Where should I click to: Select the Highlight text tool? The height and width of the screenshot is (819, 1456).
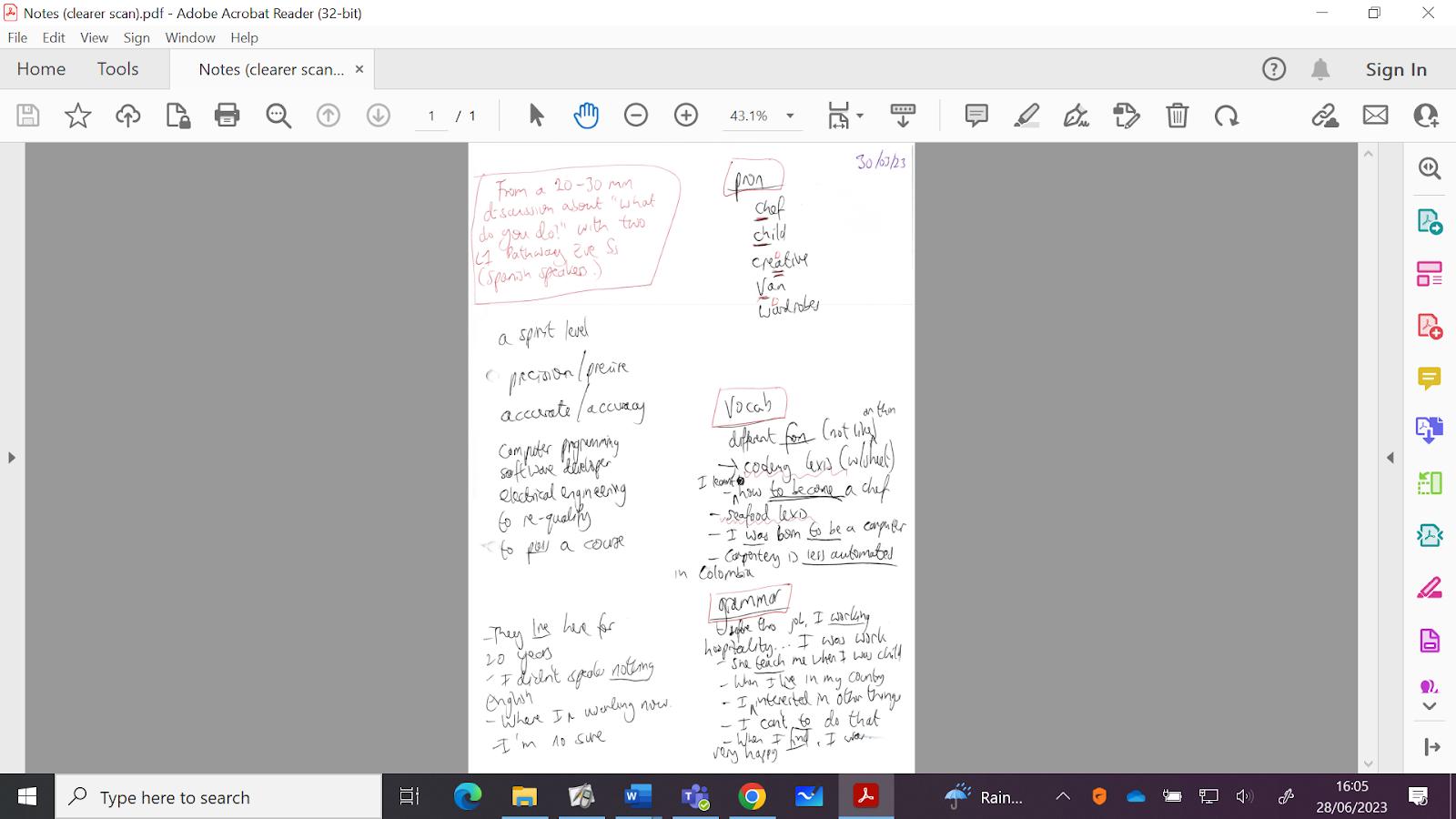[x=1026, y=116]
